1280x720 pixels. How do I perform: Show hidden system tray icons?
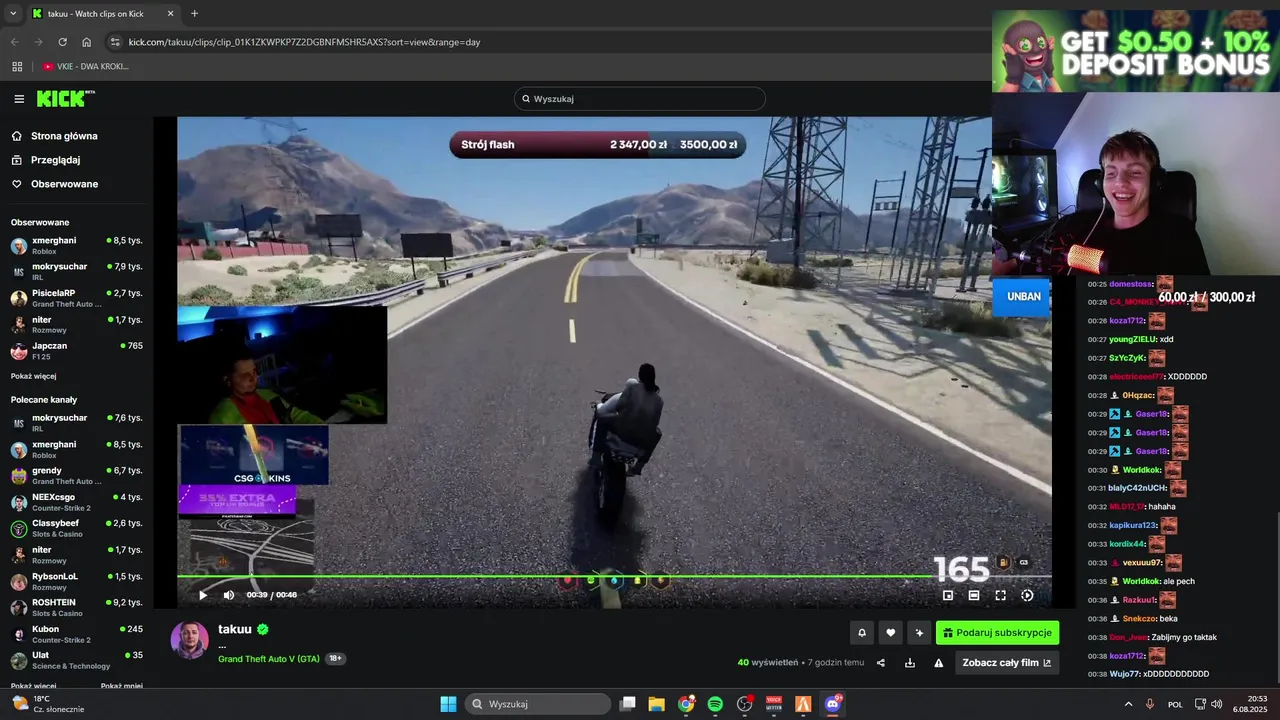coord(1129,704)
